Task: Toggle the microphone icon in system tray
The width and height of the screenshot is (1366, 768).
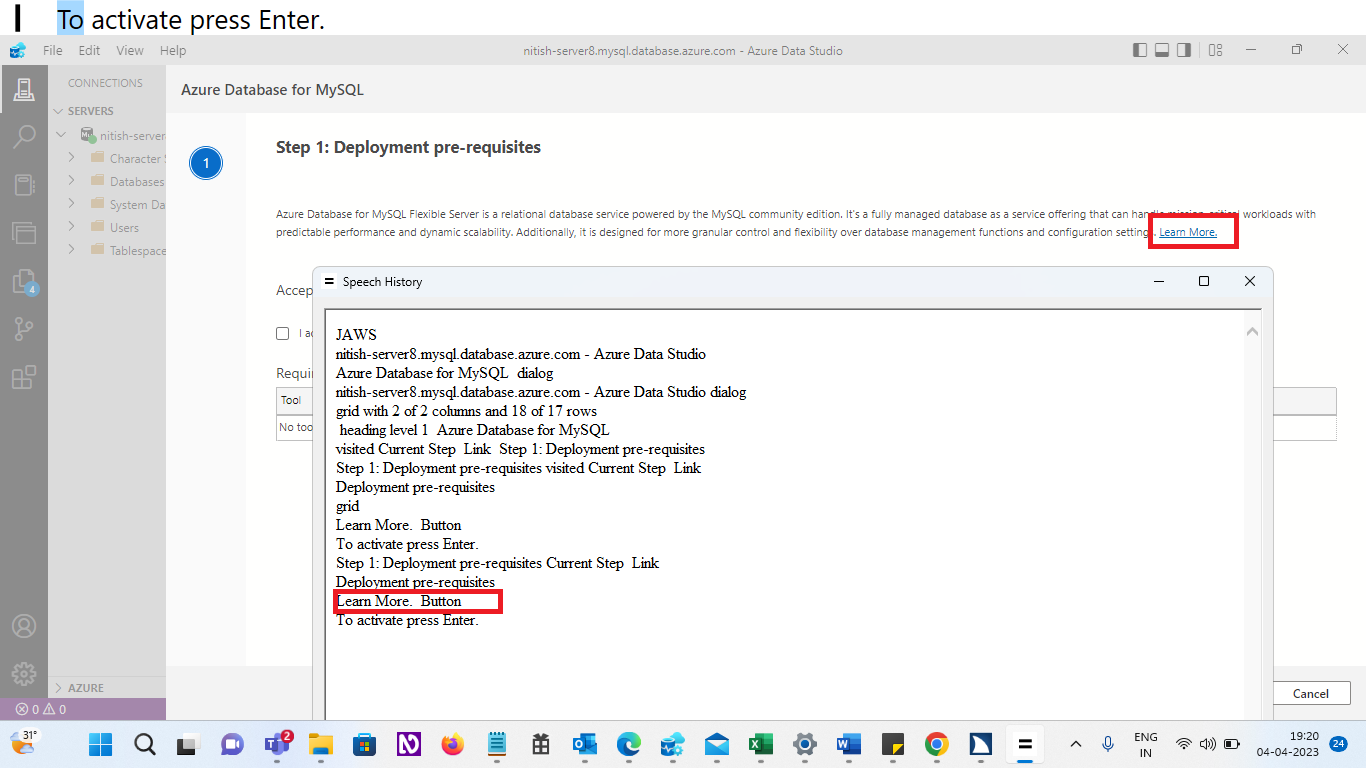Action: pyautogui.click(x=1107, y=744)
